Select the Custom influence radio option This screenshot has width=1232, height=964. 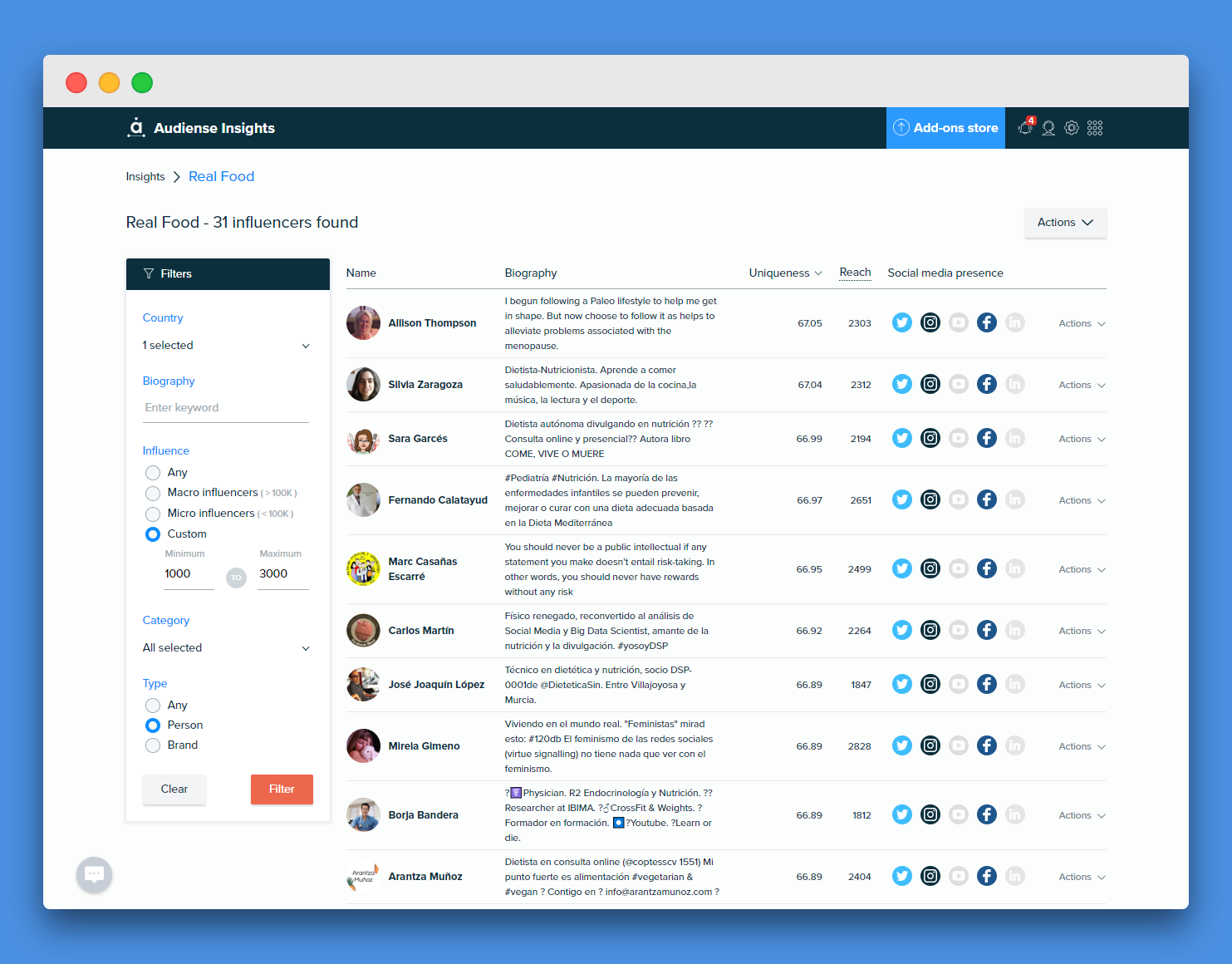coord(153,534)
